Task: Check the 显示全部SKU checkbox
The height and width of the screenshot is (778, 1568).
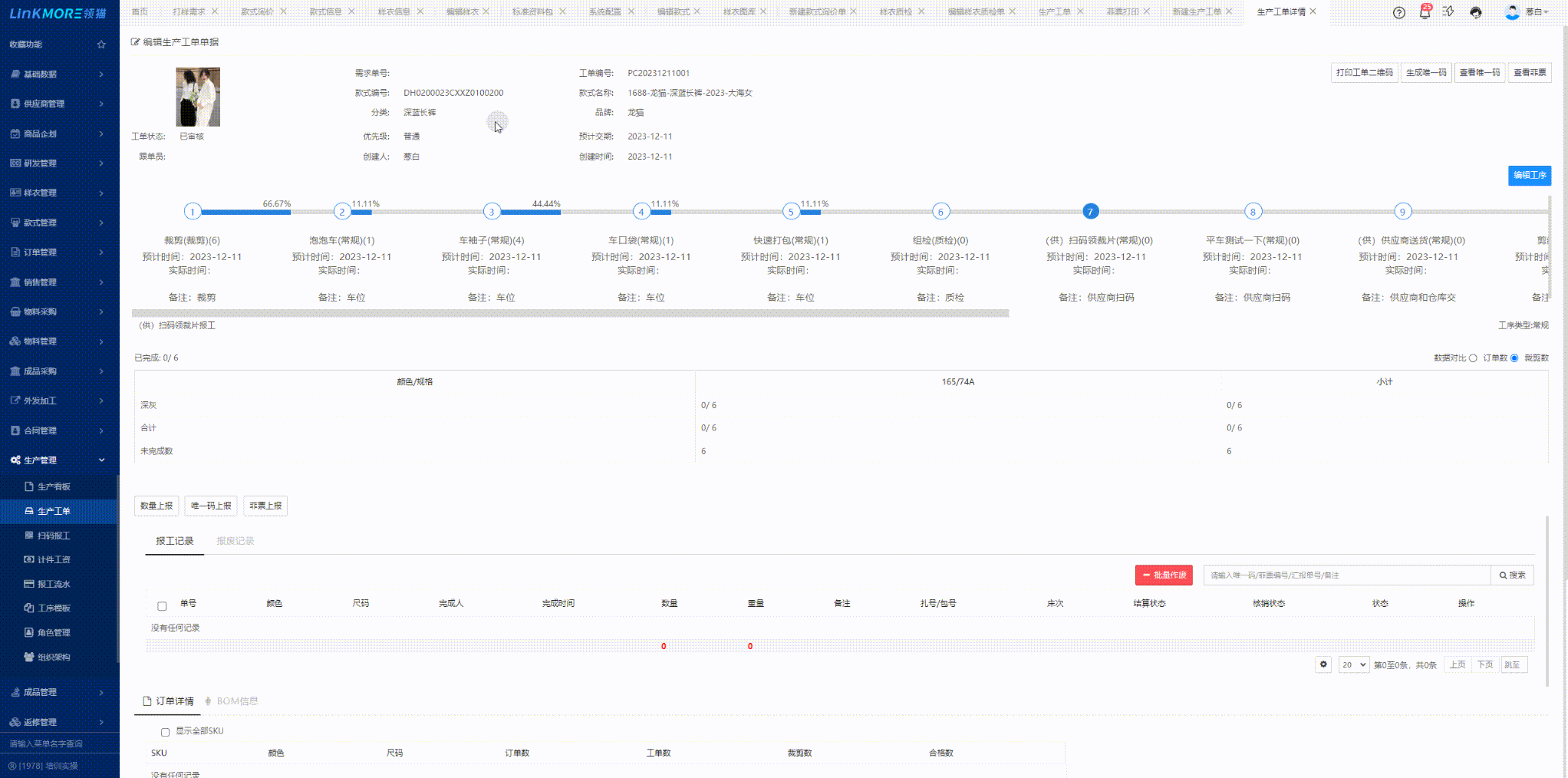Action: [x=165, y=732]
